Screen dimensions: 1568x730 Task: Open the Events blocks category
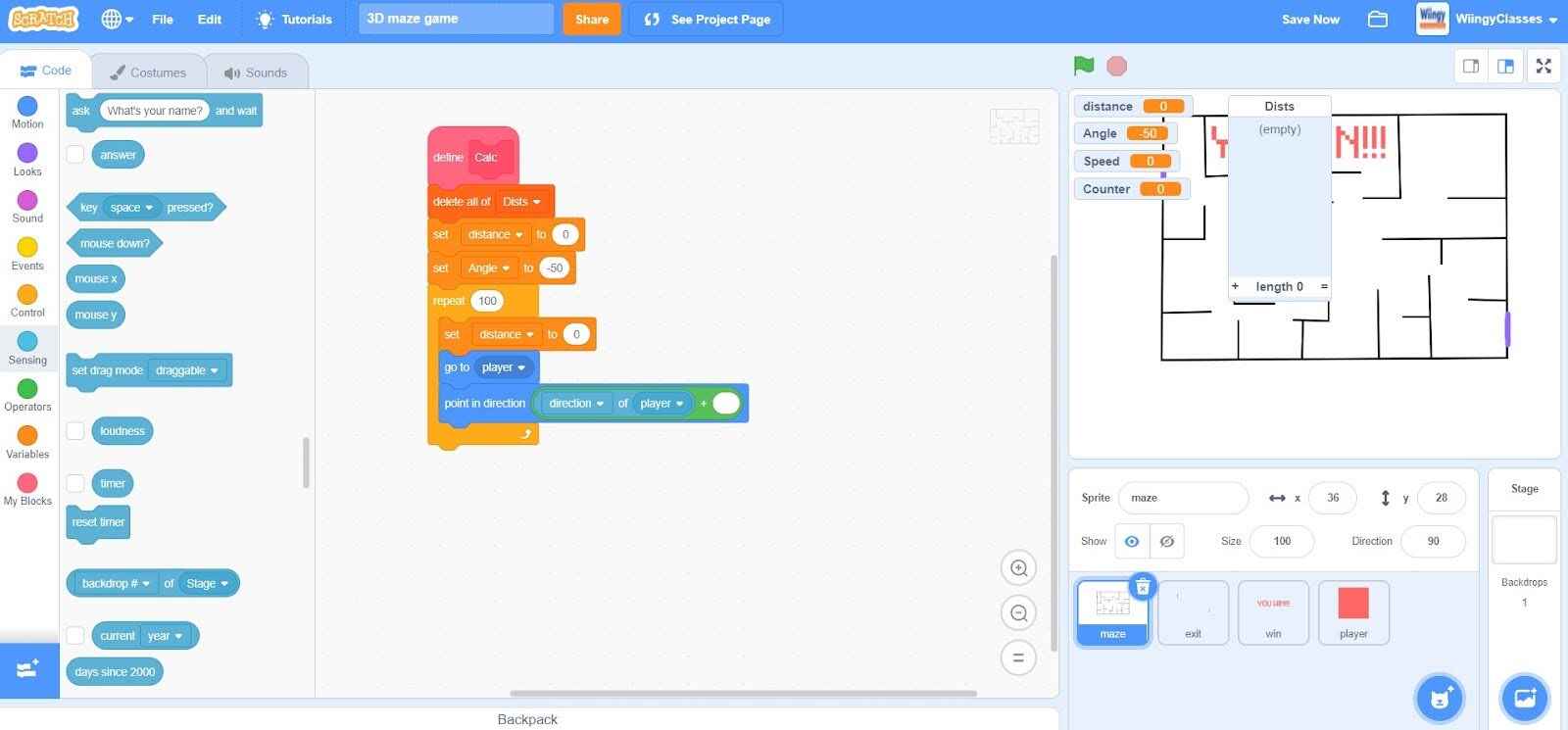pyautogui.click(x=27, y=253)
